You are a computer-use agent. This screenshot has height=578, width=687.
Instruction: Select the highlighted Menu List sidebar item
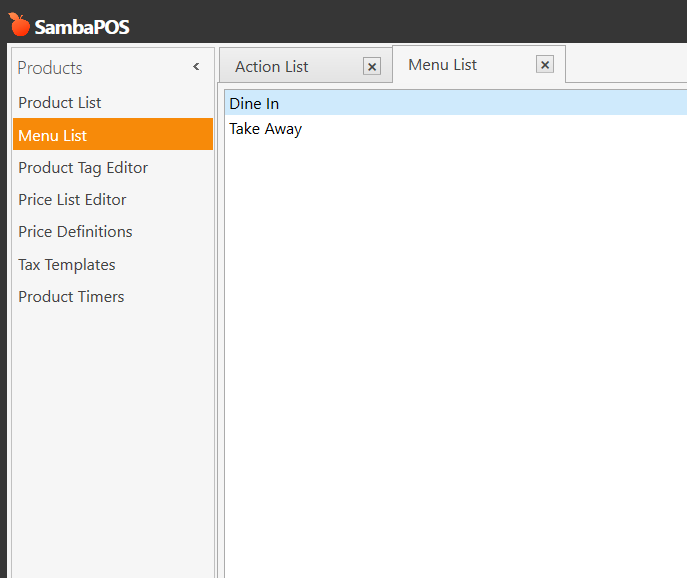tap(53, 135)
